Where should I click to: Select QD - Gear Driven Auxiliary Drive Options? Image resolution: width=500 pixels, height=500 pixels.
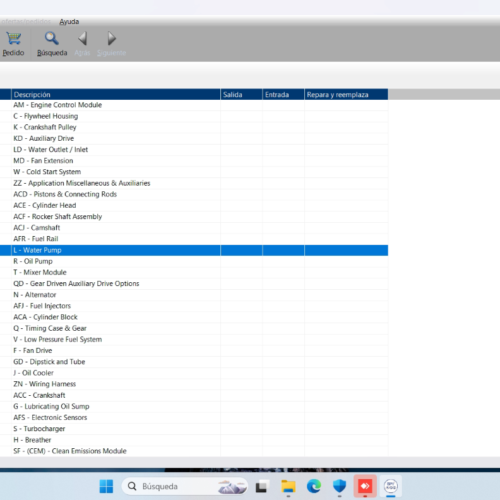coord(194,284)
